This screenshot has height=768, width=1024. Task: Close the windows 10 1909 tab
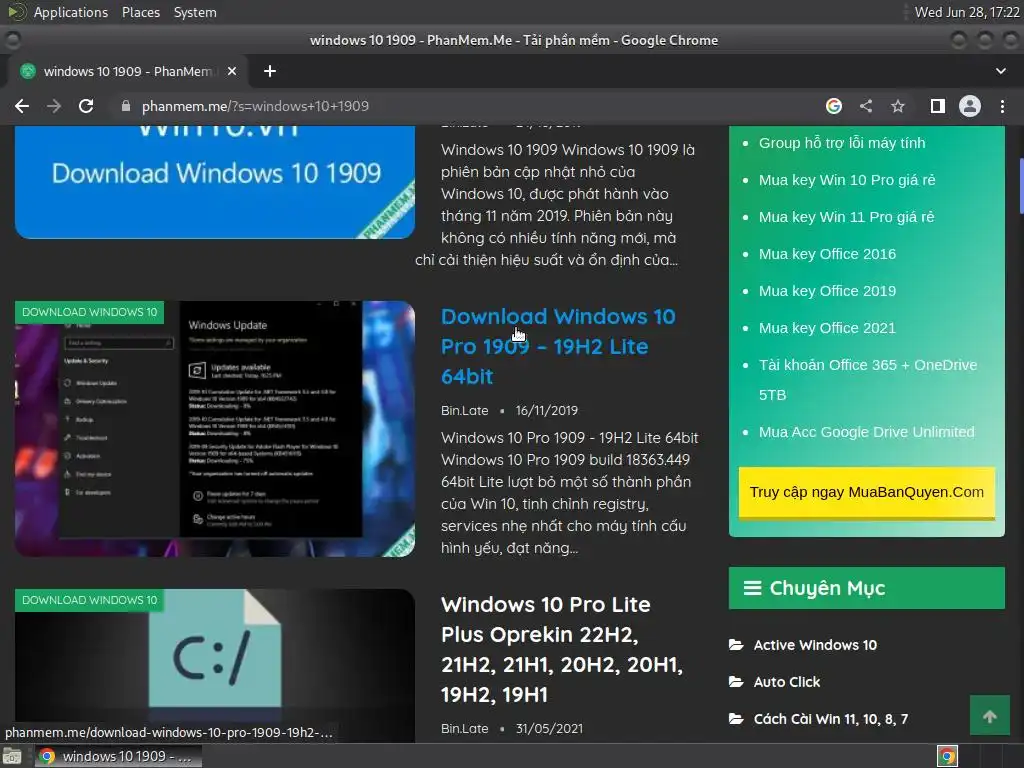(x=232, y=71)
